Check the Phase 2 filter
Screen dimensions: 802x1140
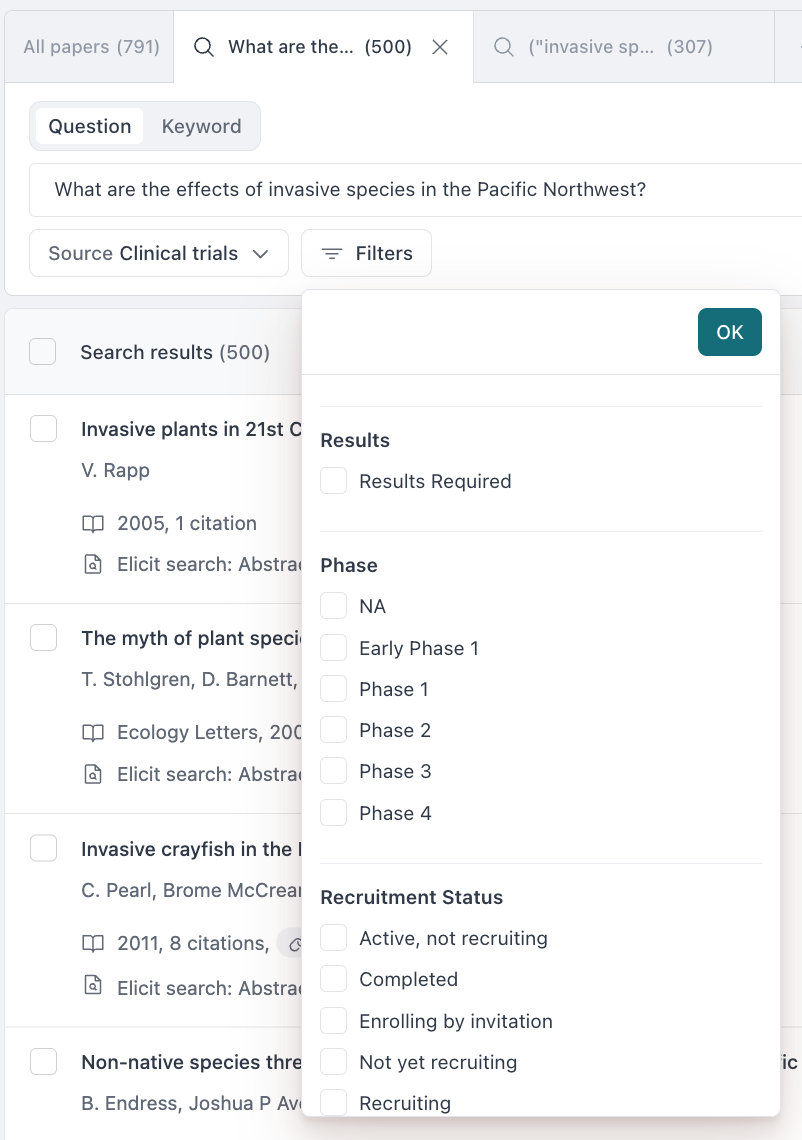click(334, 731)
